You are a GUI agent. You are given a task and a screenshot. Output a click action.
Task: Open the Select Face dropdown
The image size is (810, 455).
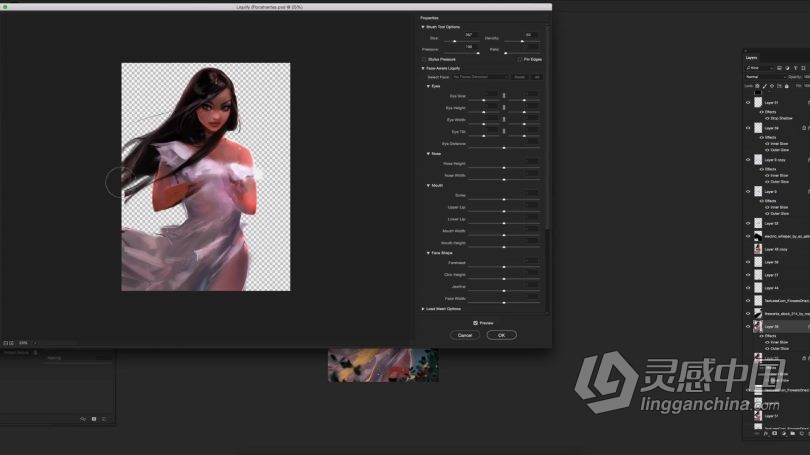point(480,77)
